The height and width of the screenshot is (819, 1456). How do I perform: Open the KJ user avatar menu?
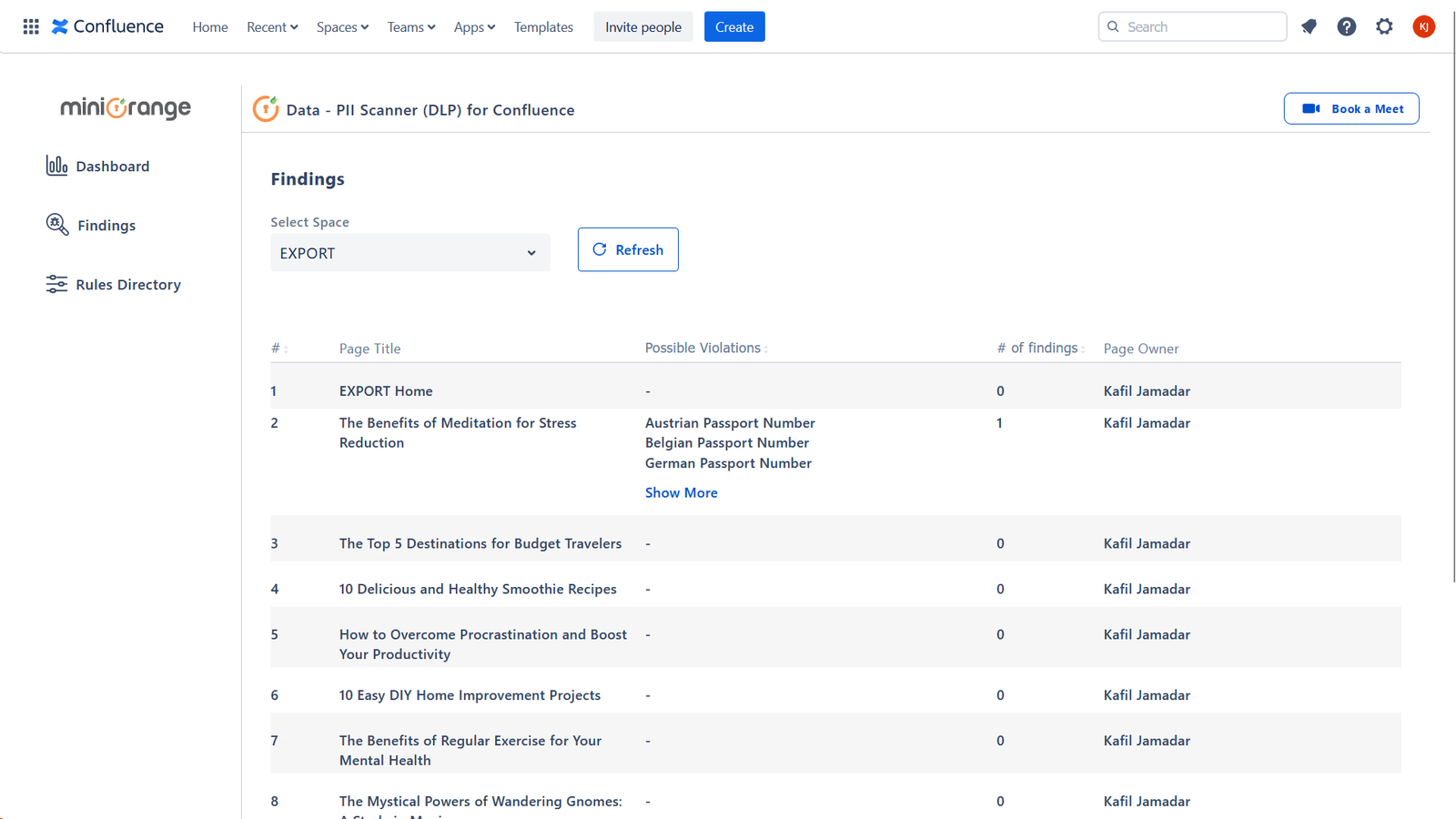1424,26
